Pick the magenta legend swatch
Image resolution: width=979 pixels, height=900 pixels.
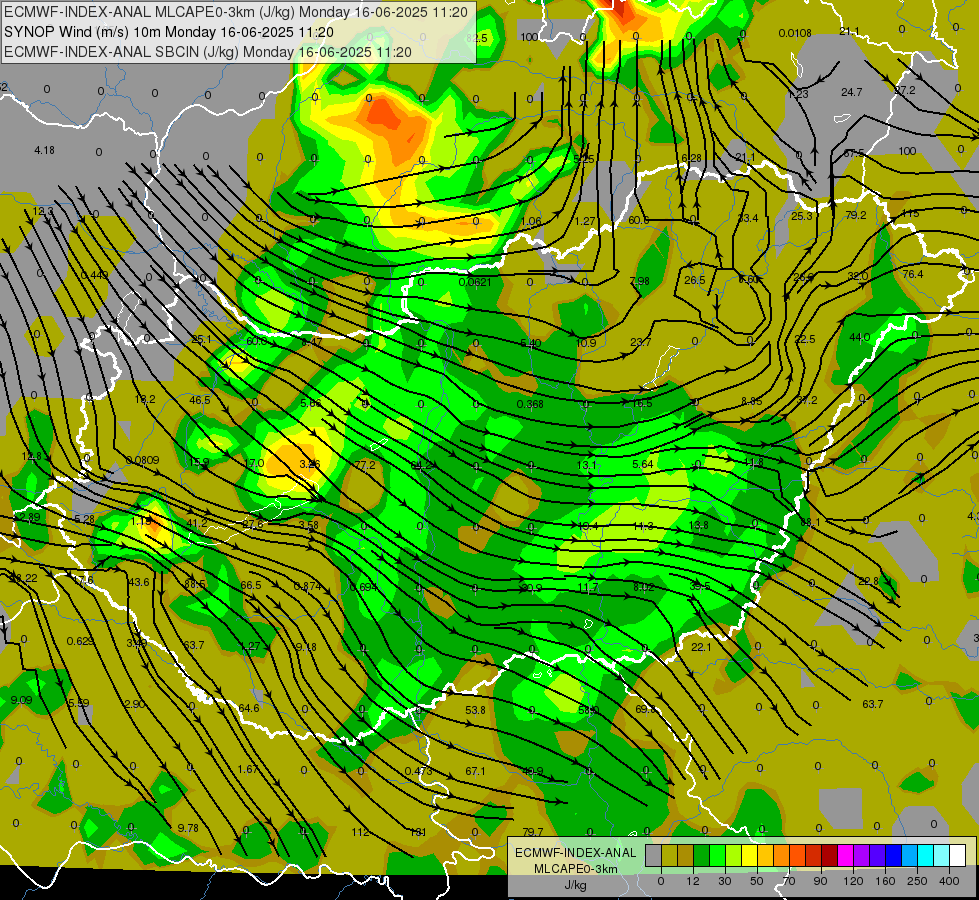pyautogui.click(x=846, y=856)
